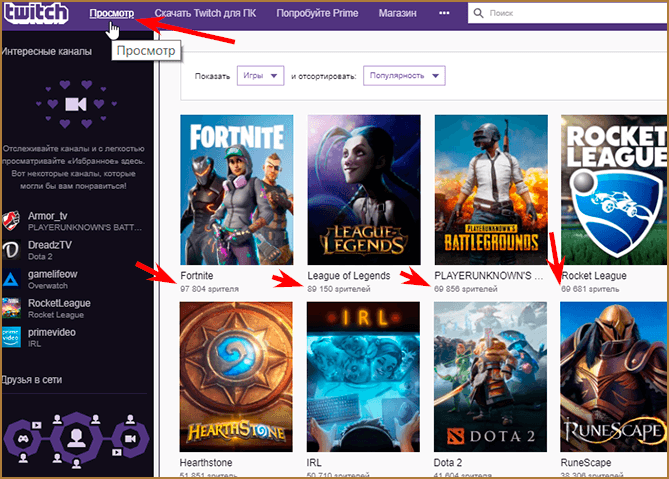Open the RocketLeague channel name

tap(59, 303)
